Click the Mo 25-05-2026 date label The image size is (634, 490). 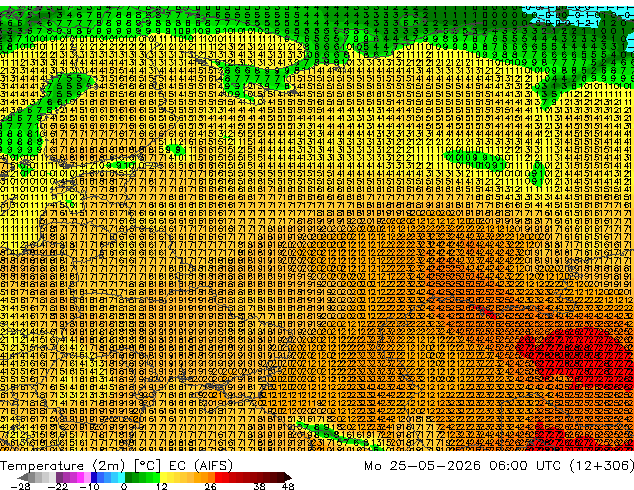tap(422, 466)
